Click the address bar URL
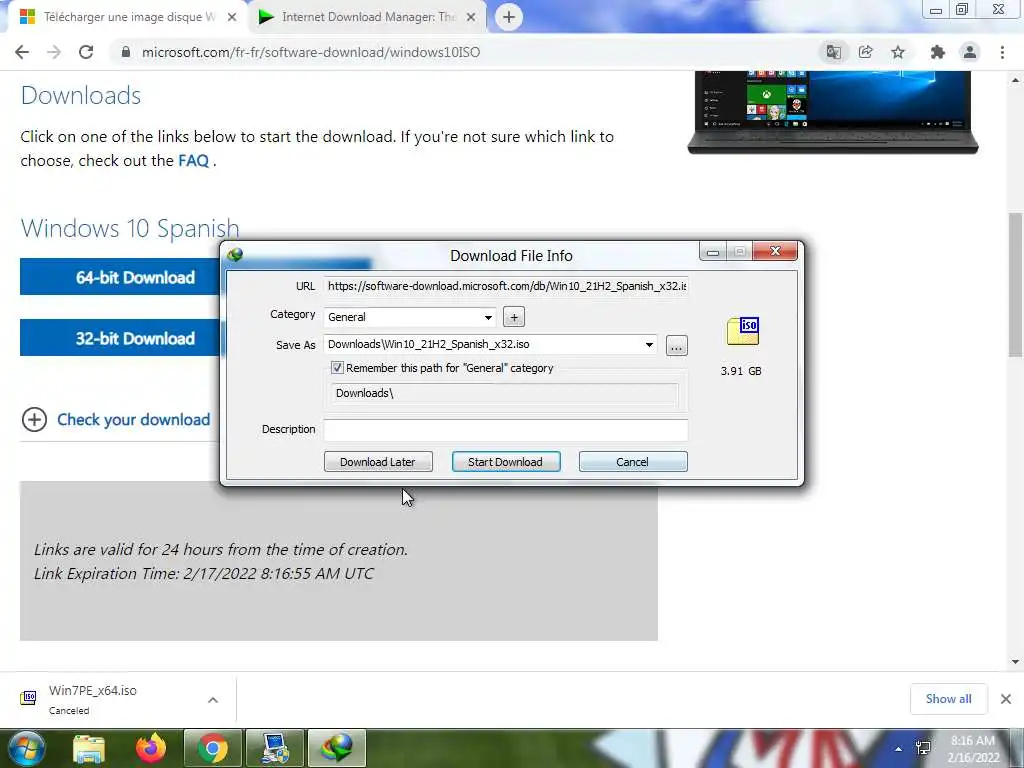Viewport: 1024px width, 768px height. coord(311,52)
